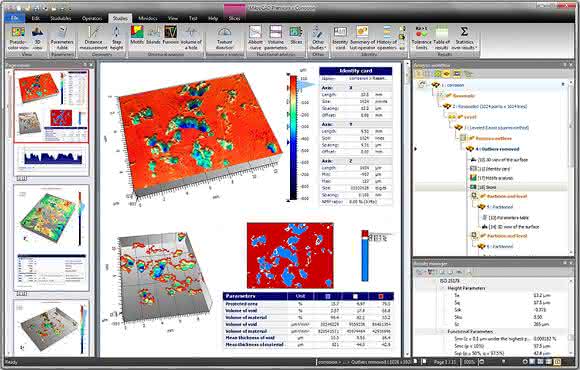Click yellow surface icon in workflow toolbar

pyautogui.click(x=446, y=74)
